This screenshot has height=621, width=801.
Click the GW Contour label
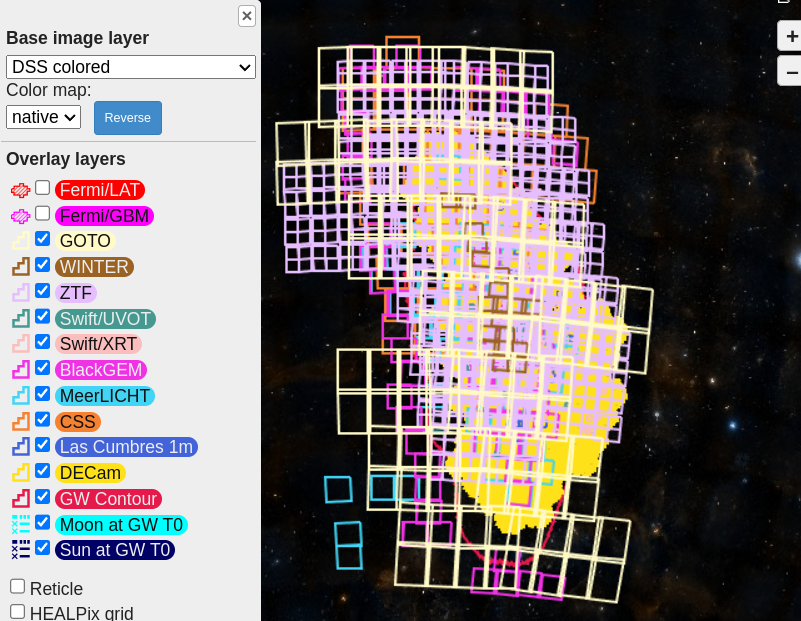(x=109, y=499)
